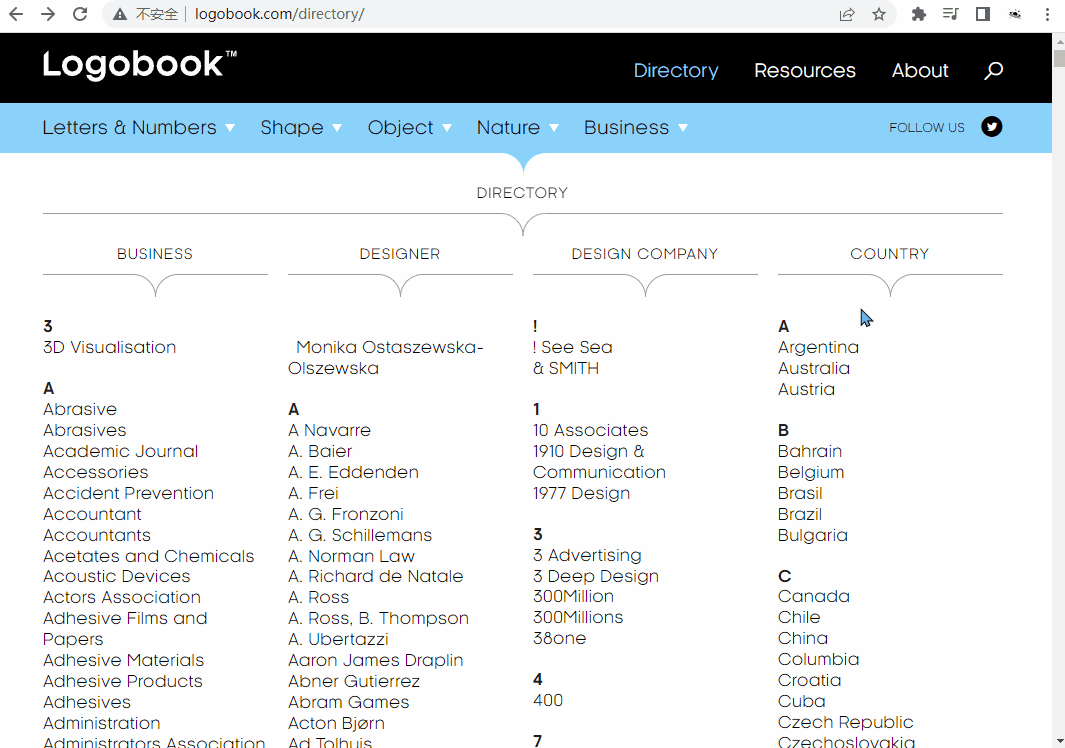Open the Directory nav item
The height and width of the screenshot is (748, 1065).
tap(676, 71)
